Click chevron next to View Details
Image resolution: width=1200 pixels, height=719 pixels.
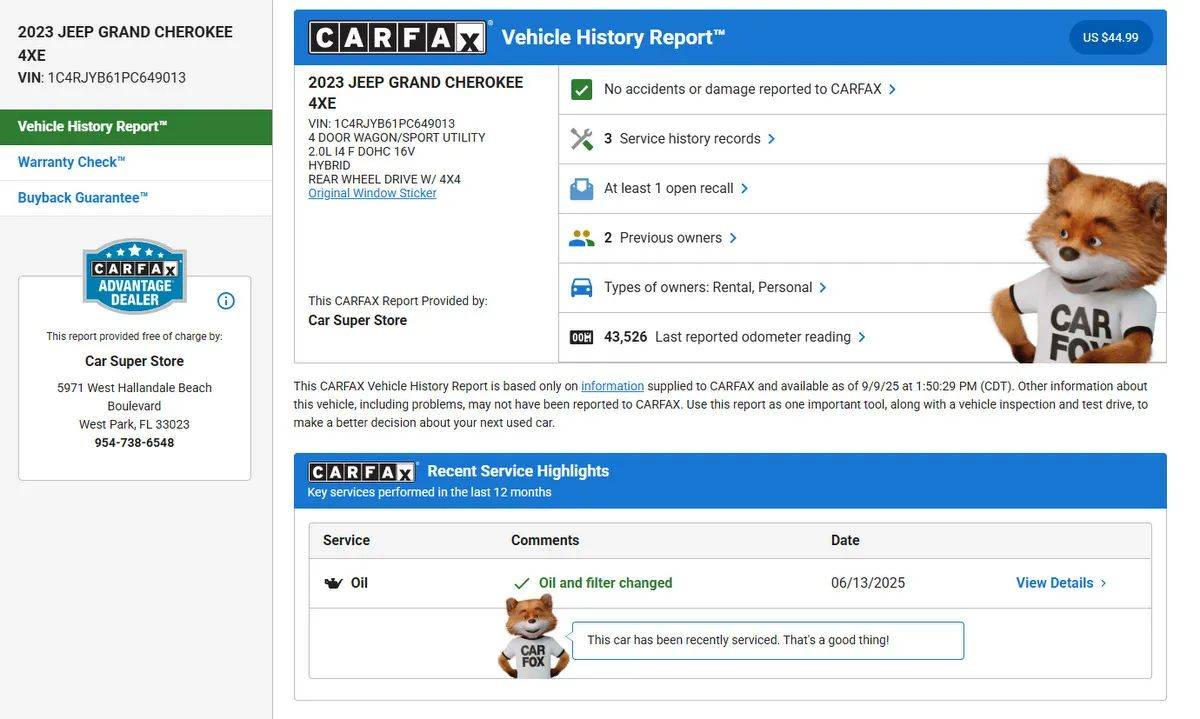tap(1103, 583)
